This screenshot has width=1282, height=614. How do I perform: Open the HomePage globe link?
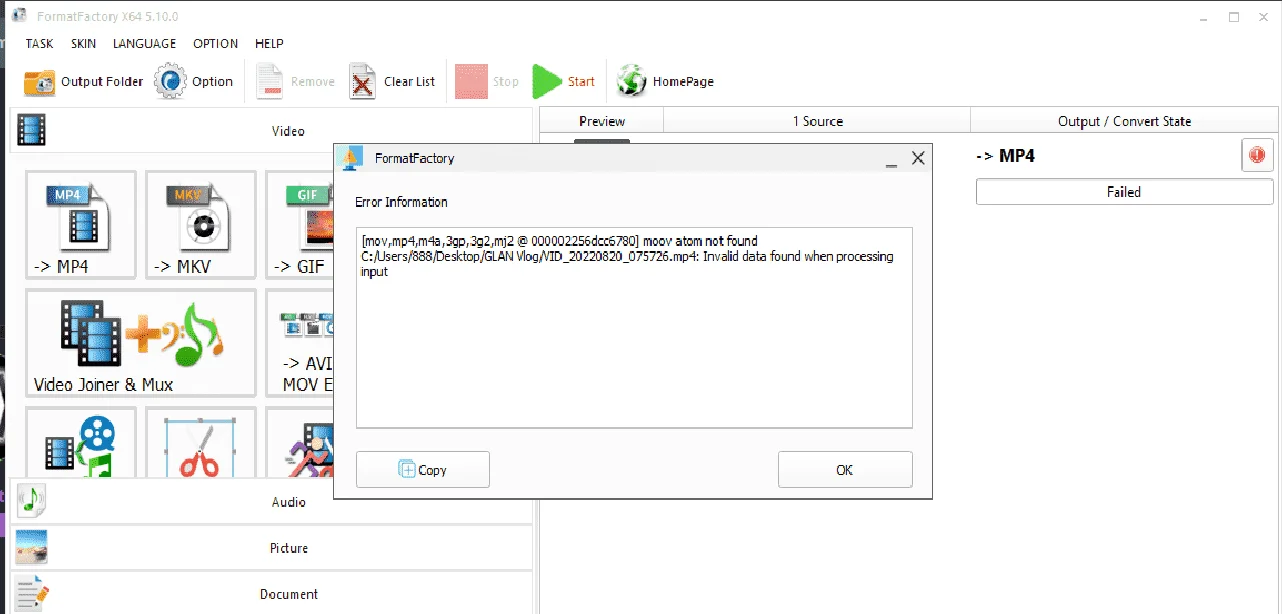[x=665, y=82]
